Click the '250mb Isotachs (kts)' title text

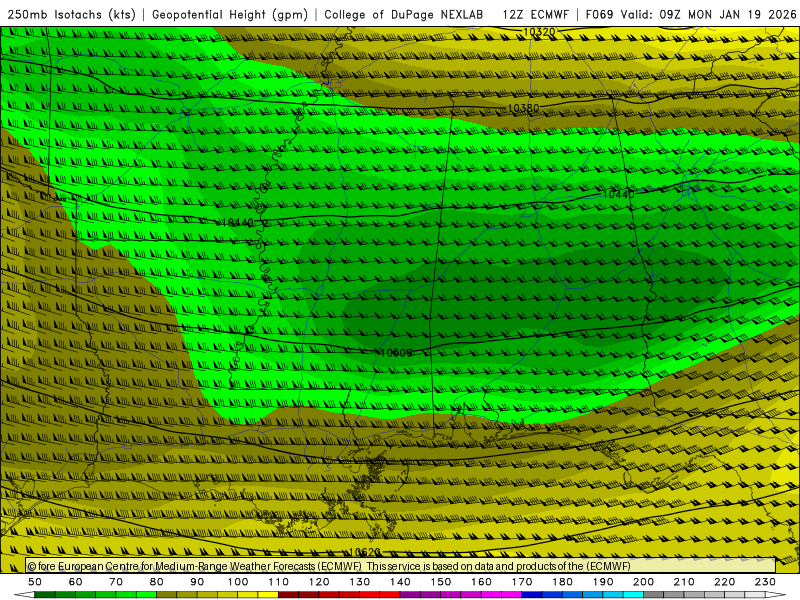click(x=71, y=14)
